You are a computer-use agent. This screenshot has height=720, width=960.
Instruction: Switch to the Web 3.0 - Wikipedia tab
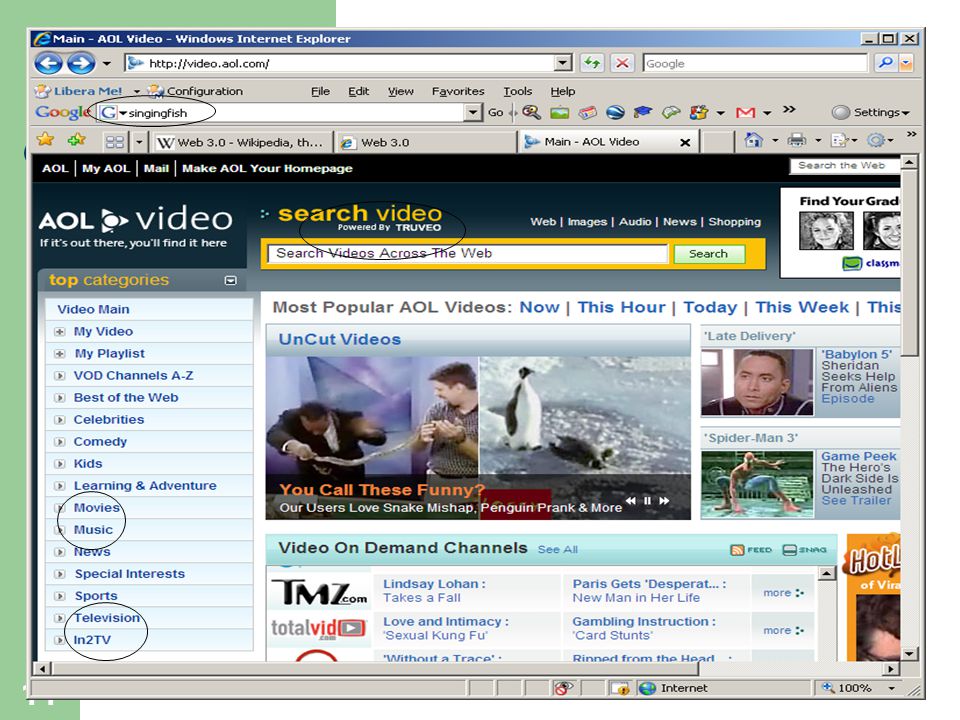click(241, 142)
